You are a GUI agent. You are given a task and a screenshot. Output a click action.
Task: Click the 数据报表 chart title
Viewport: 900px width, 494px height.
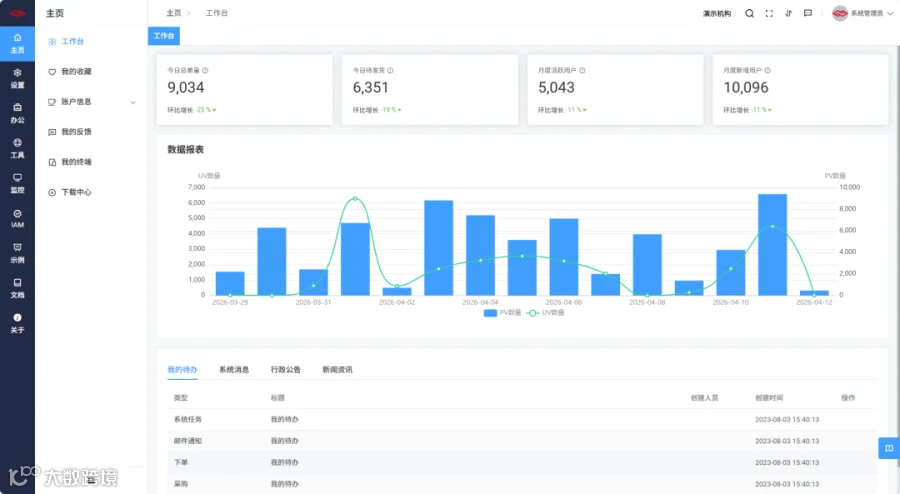click(x=185, y=149)
